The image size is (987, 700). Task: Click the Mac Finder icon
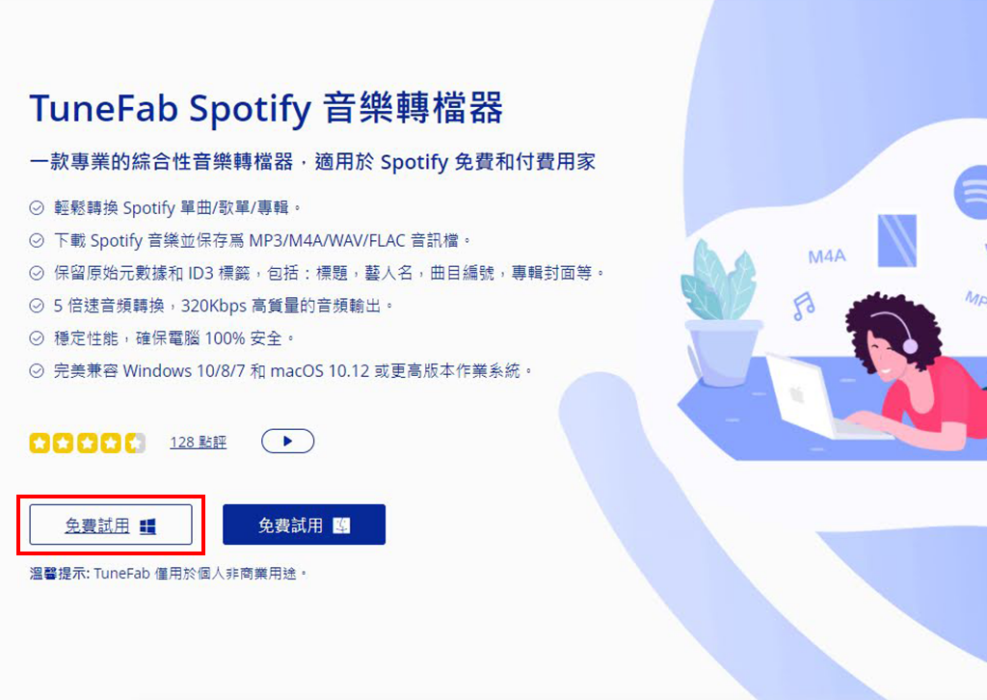341,525
